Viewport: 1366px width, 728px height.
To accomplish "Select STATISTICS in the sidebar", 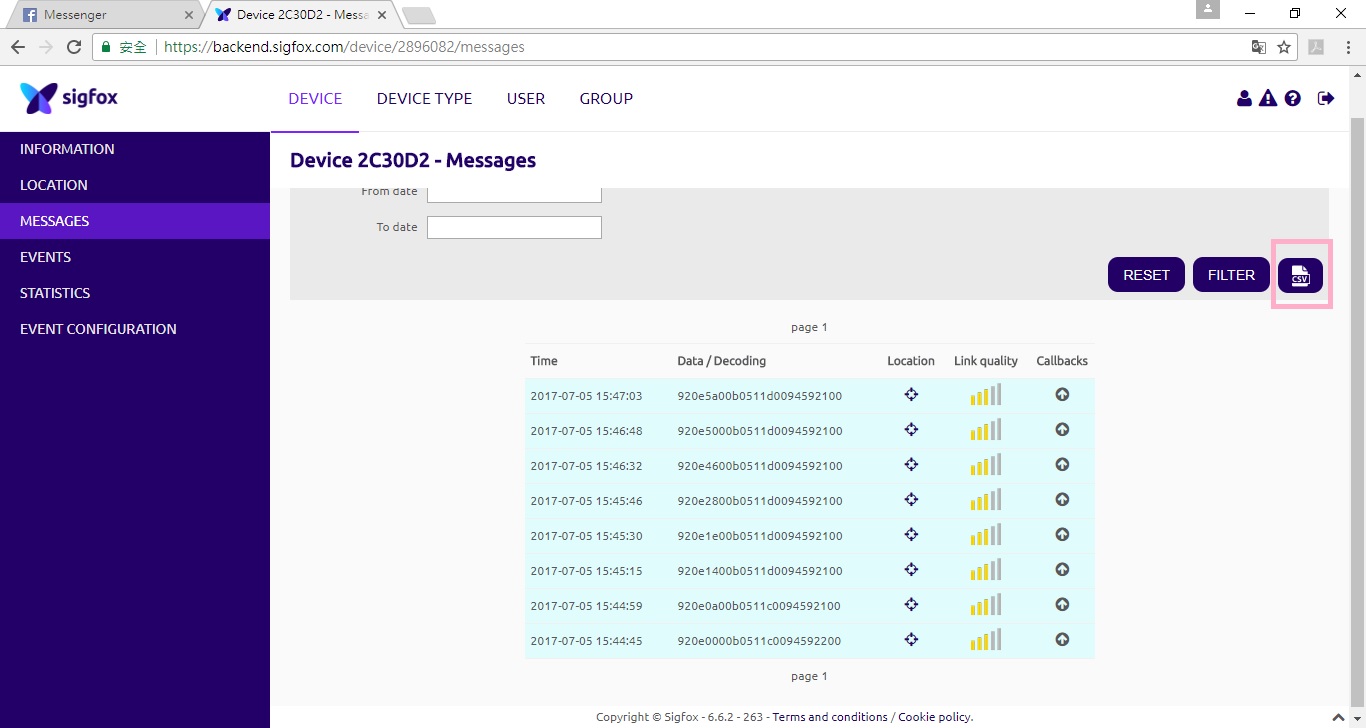I will click(55, 293).
